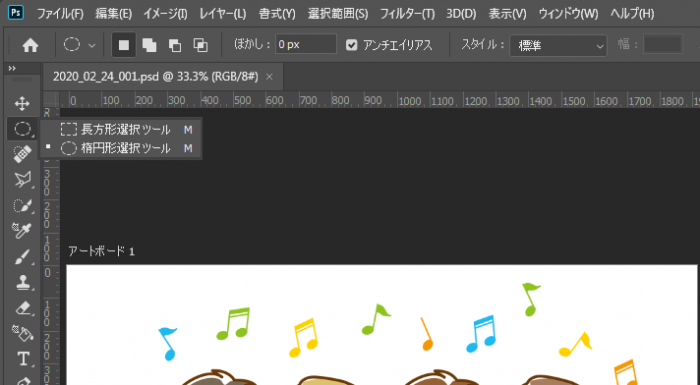Choose the new selection mode button
Screen dimensions: 700x385
click(x=124, y=45)
